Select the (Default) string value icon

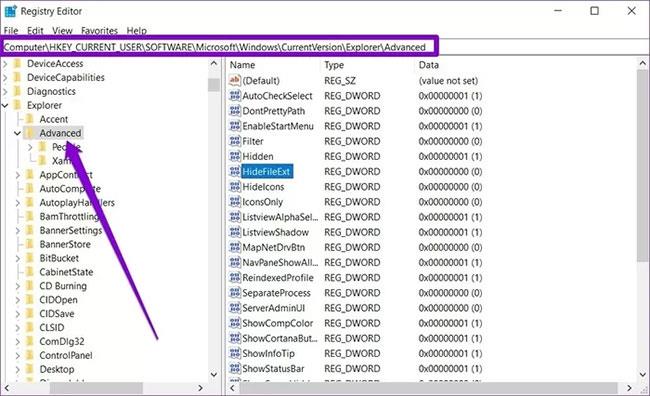[x=235, y=80]
